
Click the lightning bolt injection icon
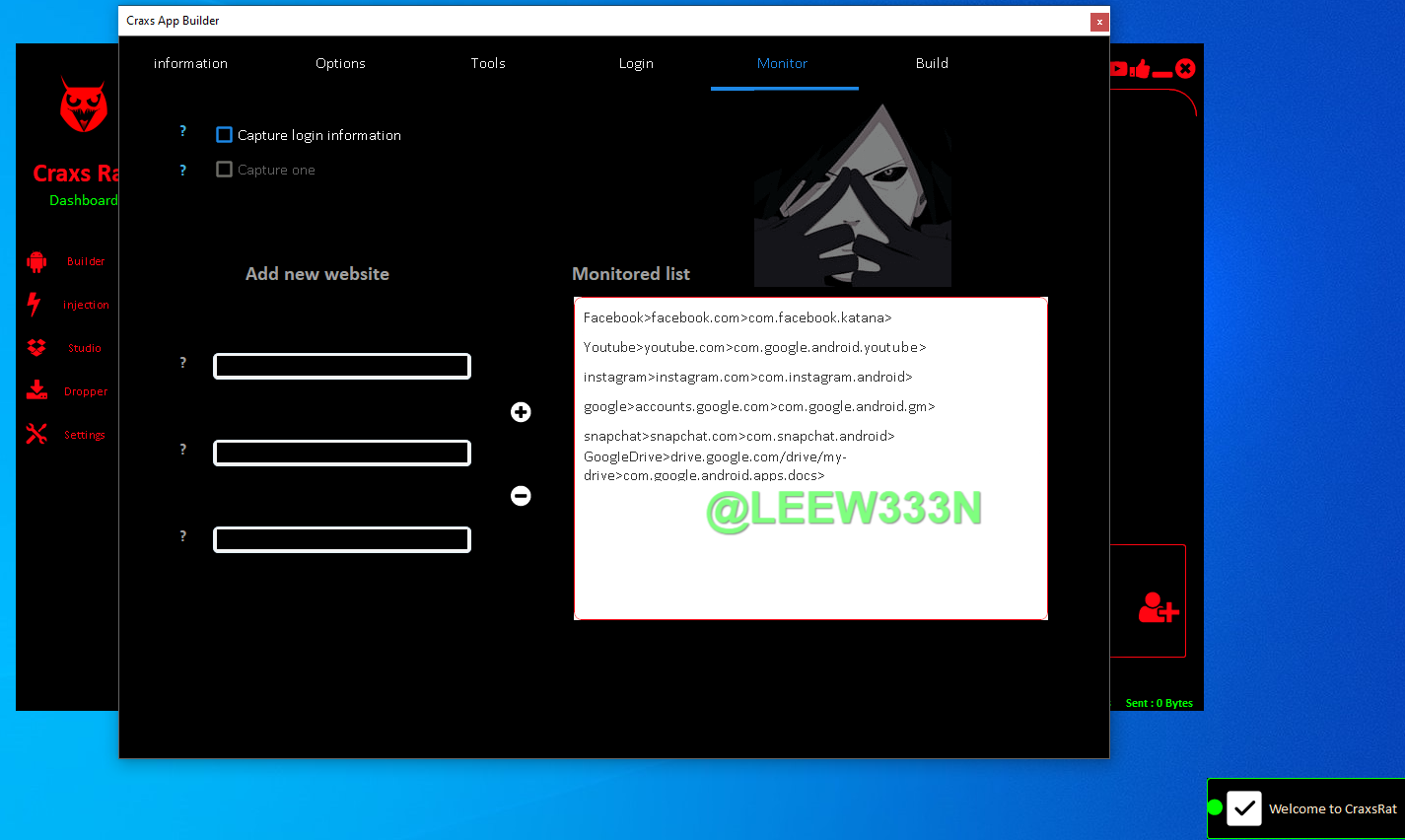tap(35, 305)
